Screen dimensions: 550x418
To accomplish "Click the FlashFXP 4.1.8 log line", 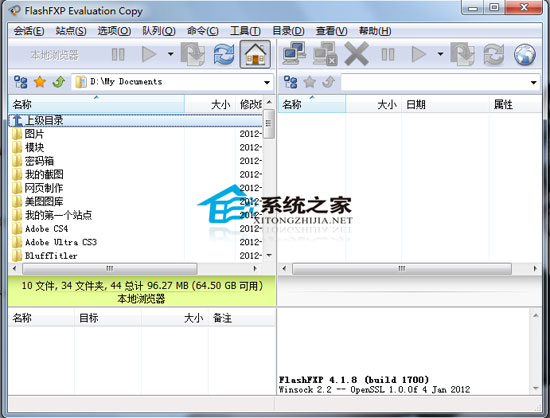I will [x=354, y=380].
